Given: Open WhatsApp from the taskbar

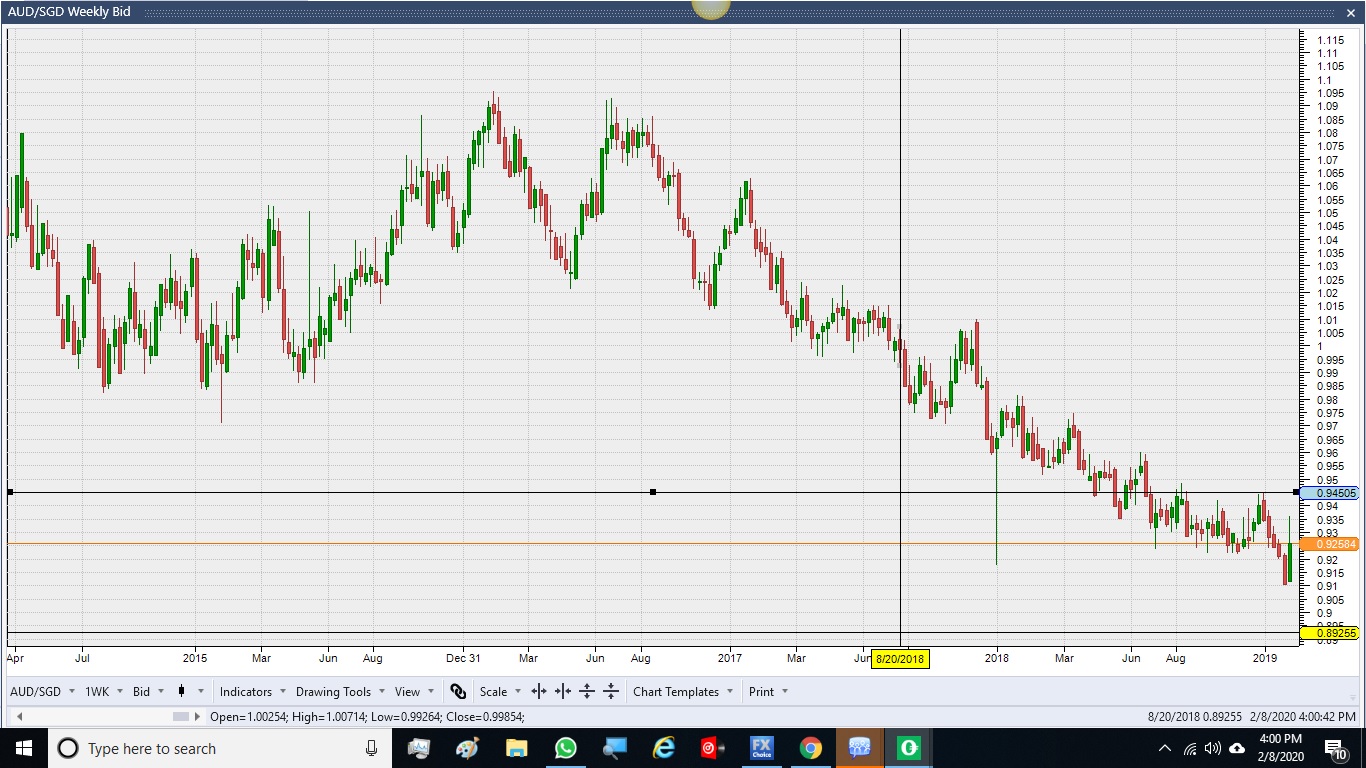Looking at the screenshot, I should pos(565,748).
